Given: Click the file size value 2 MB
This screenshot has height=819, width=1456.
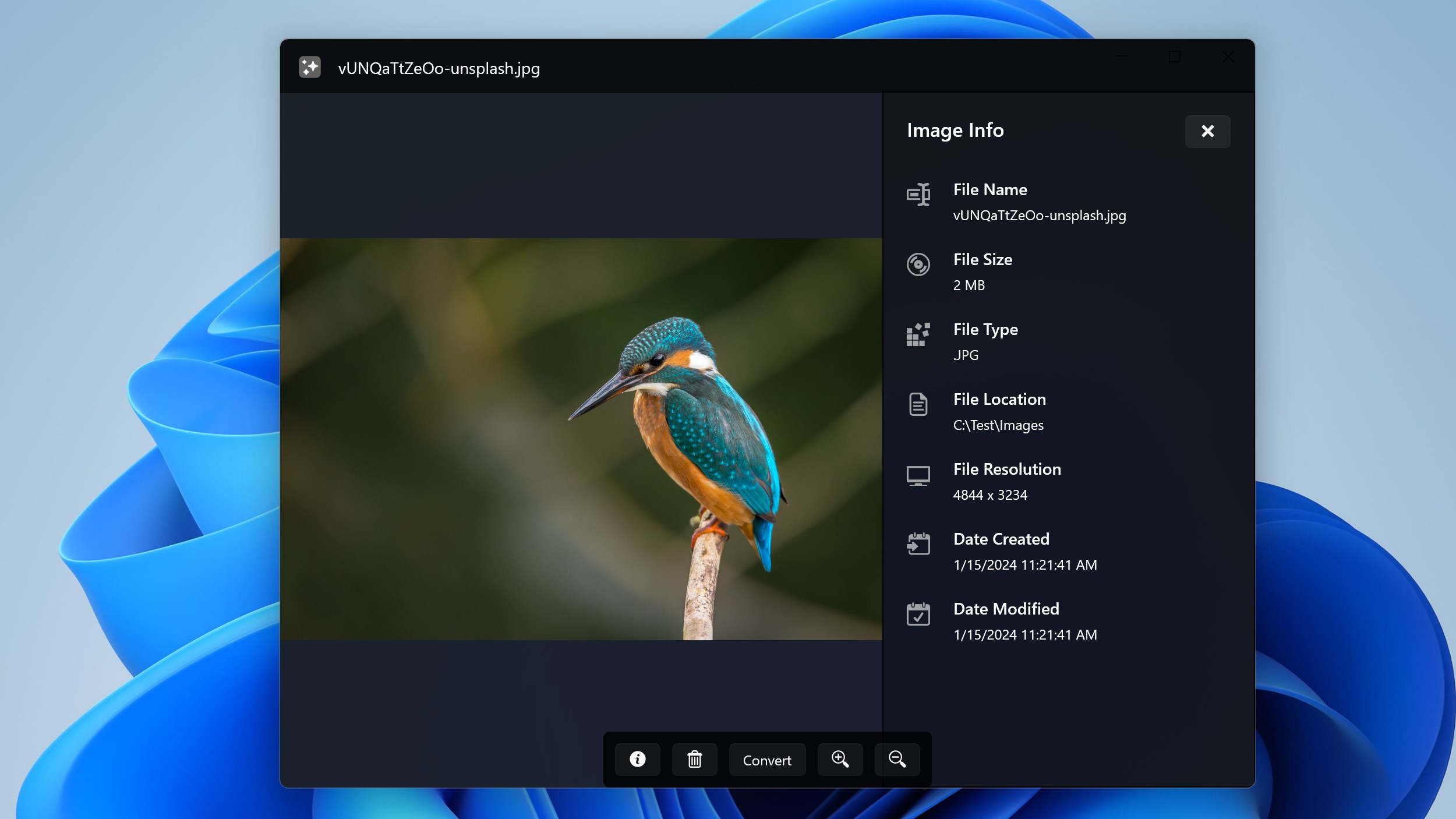Looking at the screenshot, I should coord(969,285).
